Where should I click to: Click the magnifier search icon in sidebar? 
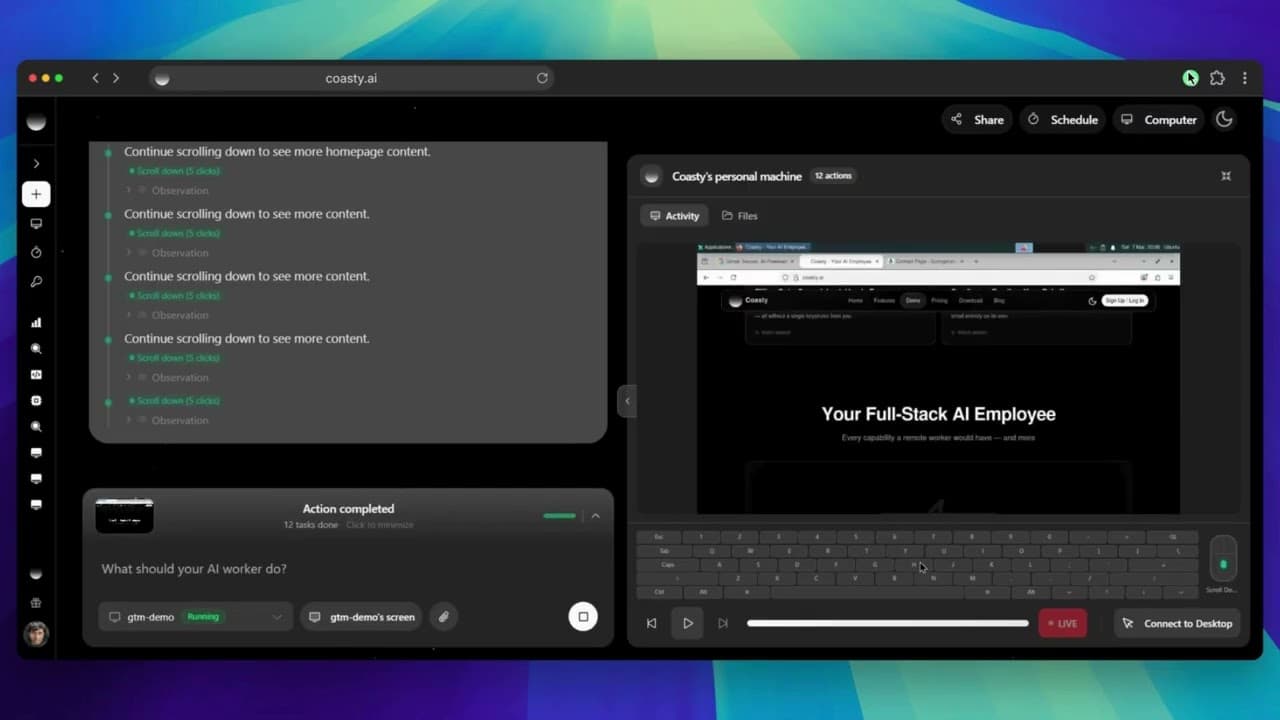[36, 348]
